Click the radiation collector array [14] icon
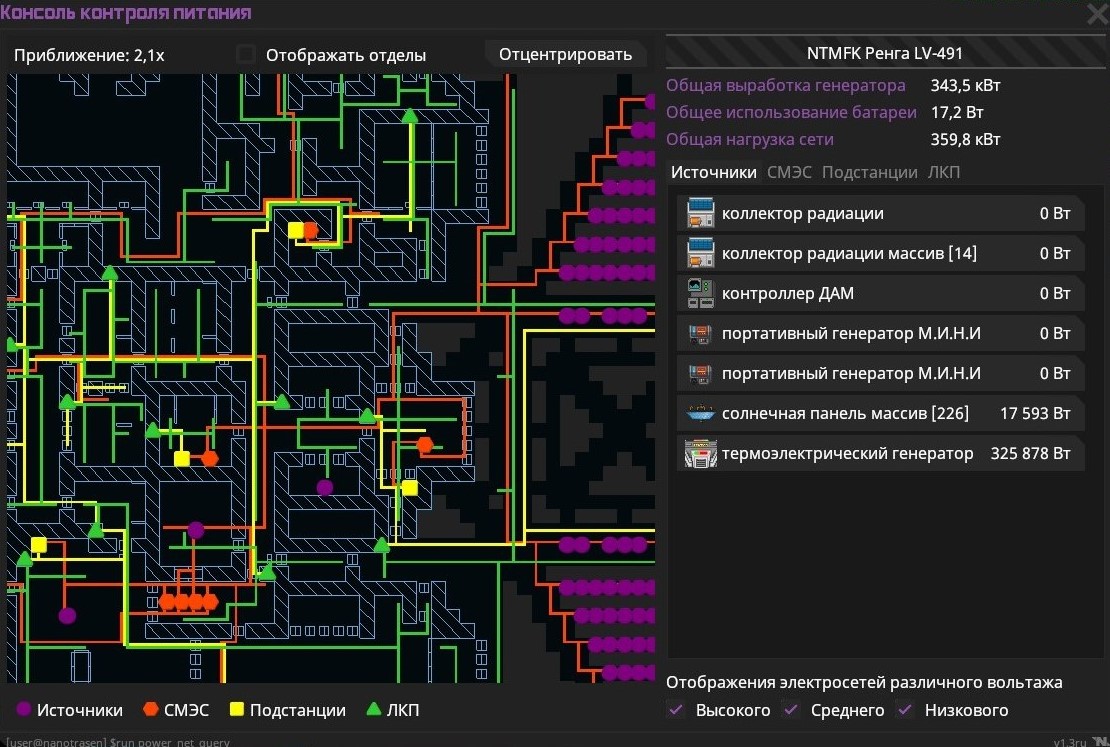This screenshot has width=1110, height=747. (701, 253)
